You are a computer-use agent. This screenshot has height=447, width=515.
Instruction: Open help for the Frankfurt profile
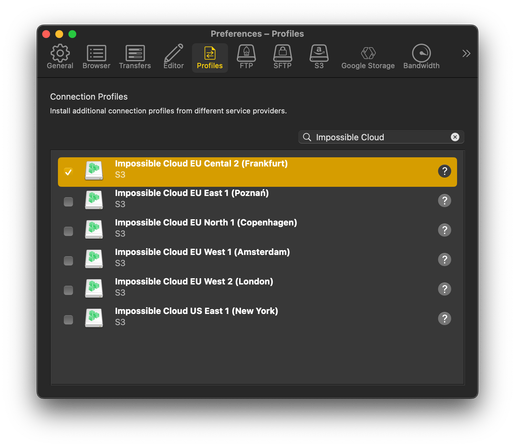[444, 171]
